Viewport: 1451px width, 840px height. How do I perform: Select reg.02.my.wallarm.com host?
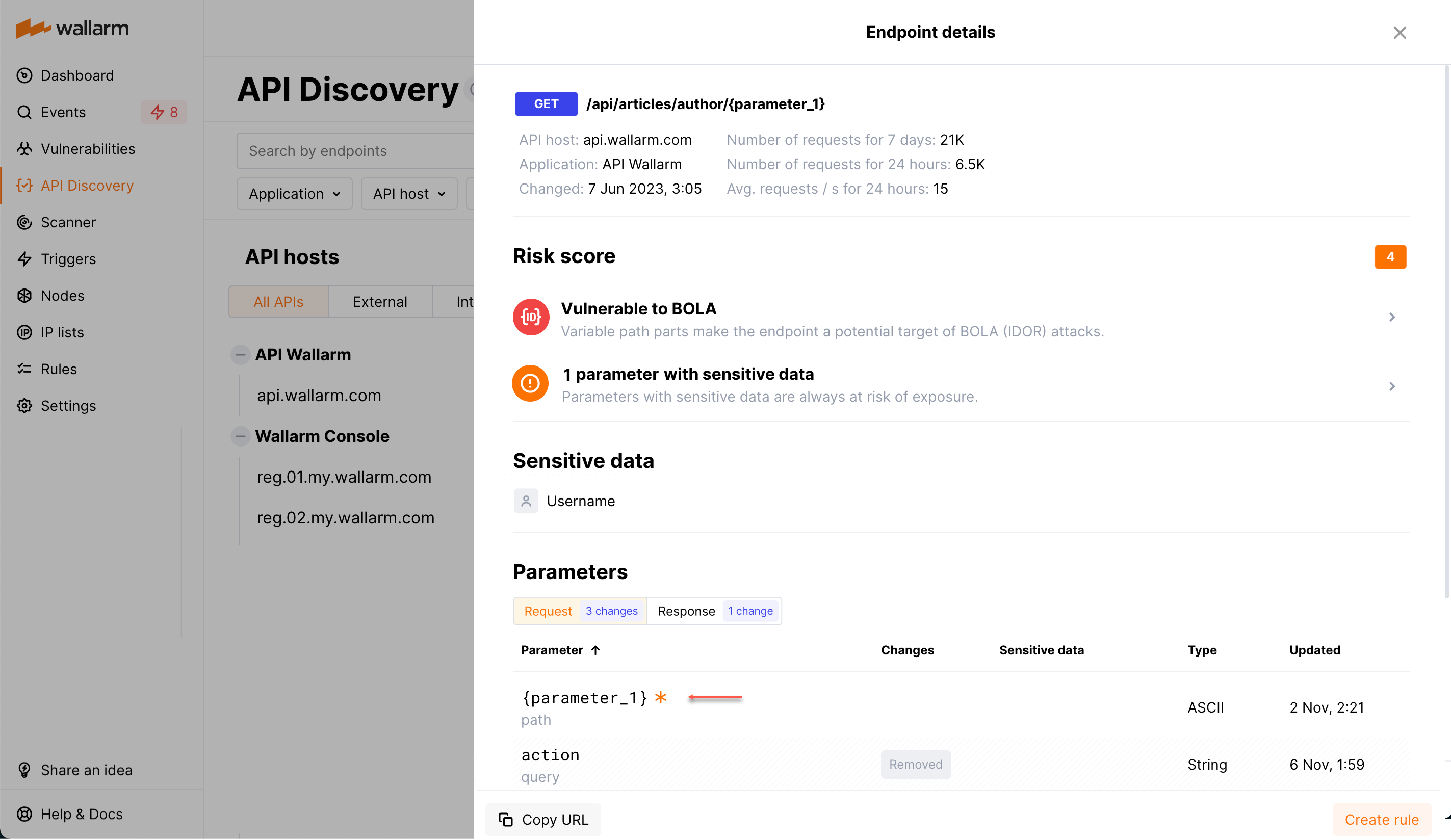tap(346, 518)
